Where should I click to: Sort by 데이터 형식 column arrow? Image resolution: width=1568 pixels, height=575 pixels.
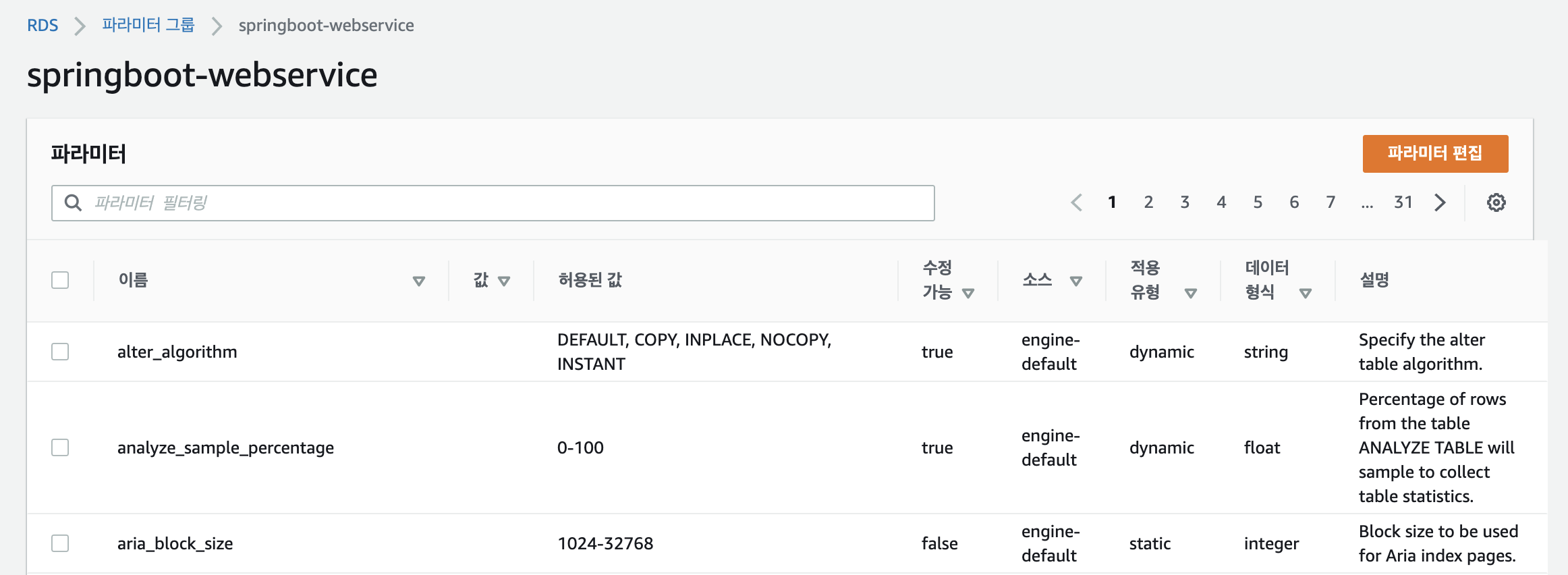pos(1306,293)
